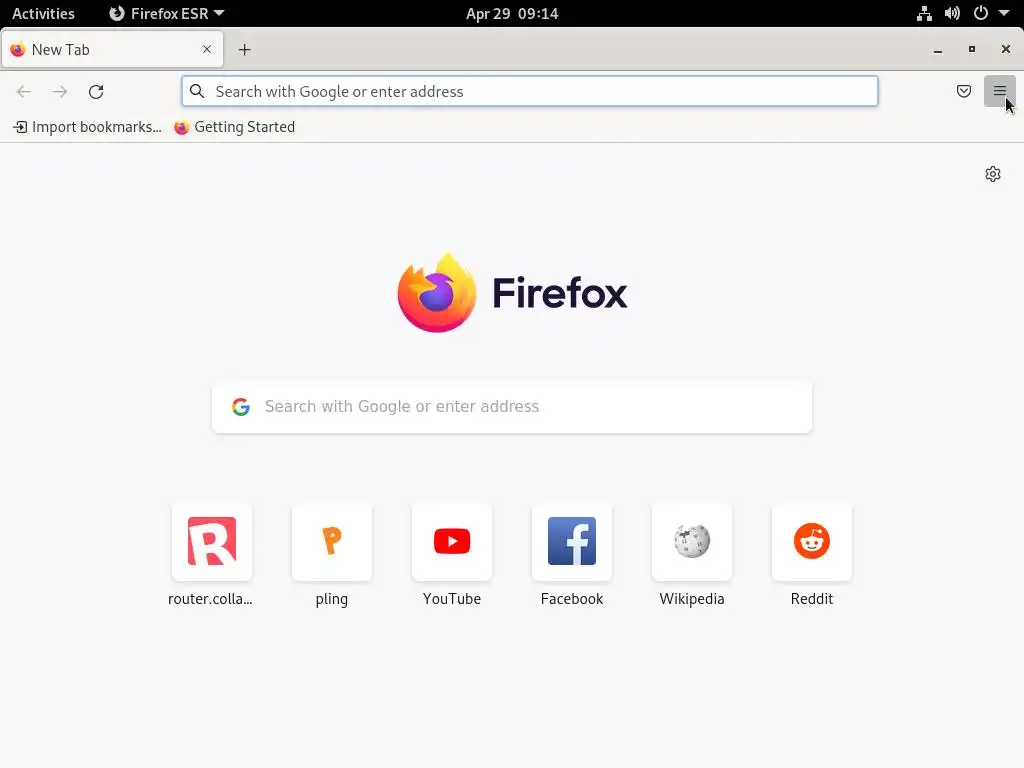This screenshot has width=1024, height=768.
Task: Open the Activities overview
Action: (43, 14)
